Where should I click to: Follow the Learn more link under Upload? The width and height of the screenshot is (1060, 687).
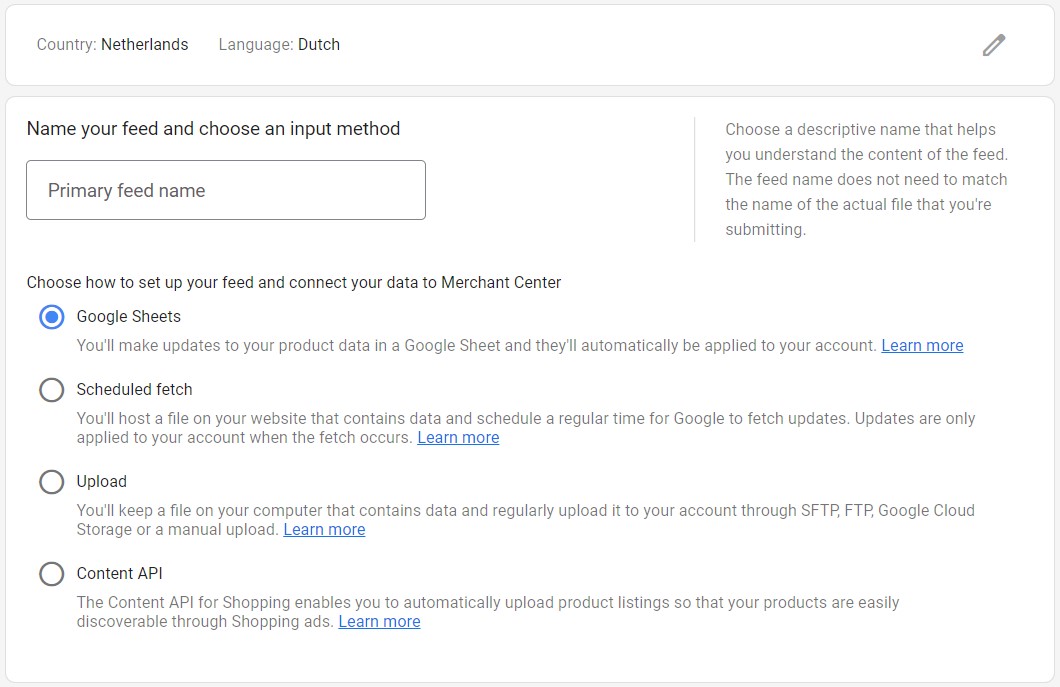[324, 529]
